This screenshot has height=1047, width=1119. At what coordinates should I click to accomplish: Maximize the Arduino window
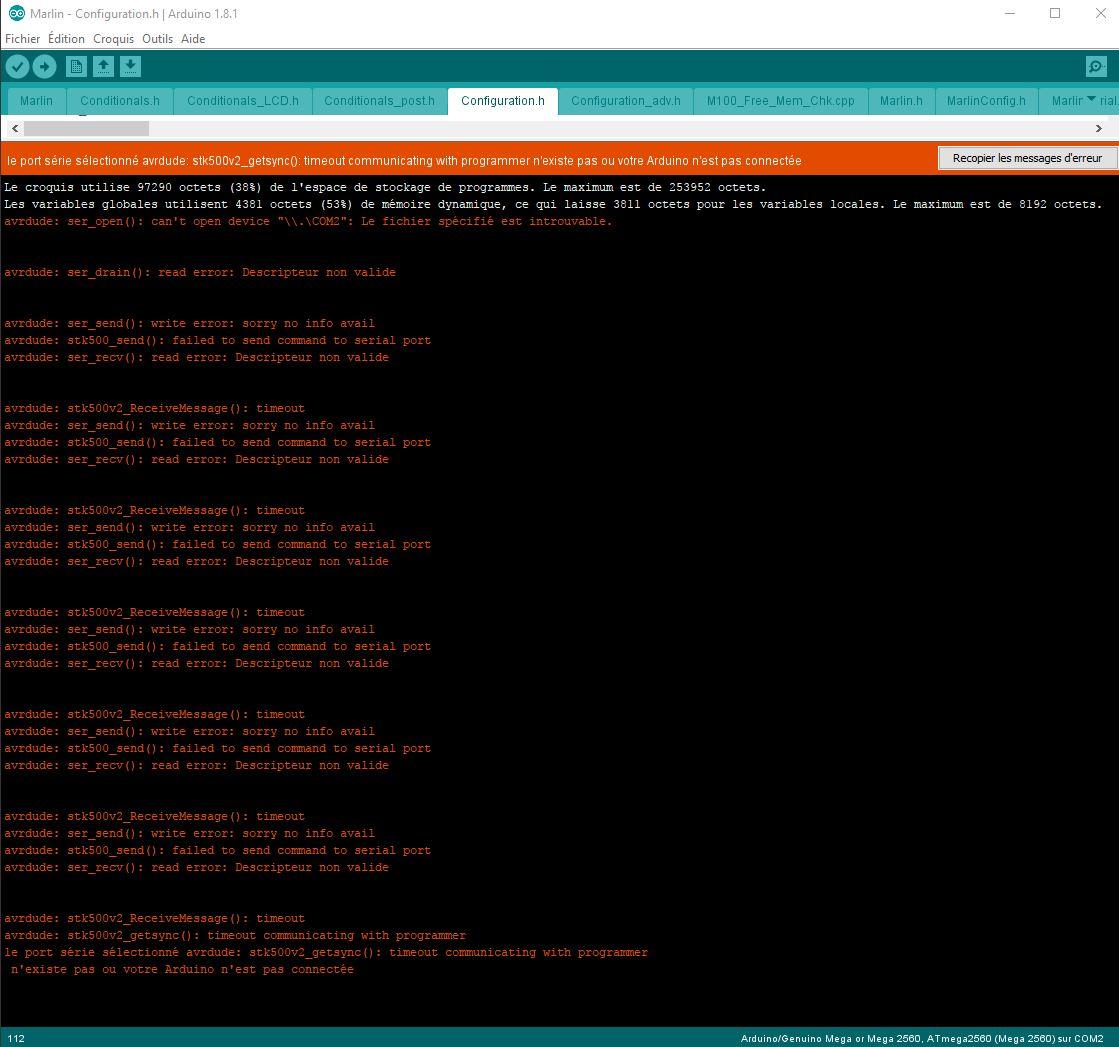point(1055,14)
